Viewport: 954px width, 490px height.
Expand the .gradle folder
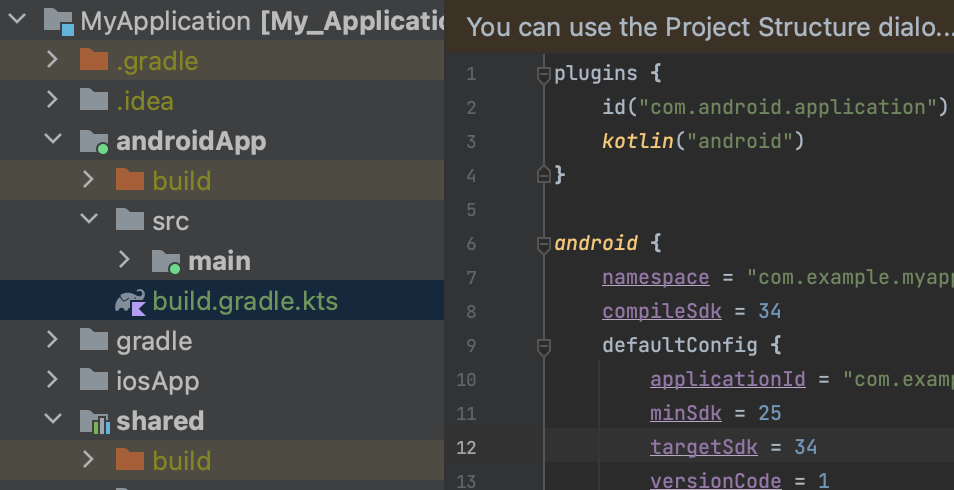[52, 59]
